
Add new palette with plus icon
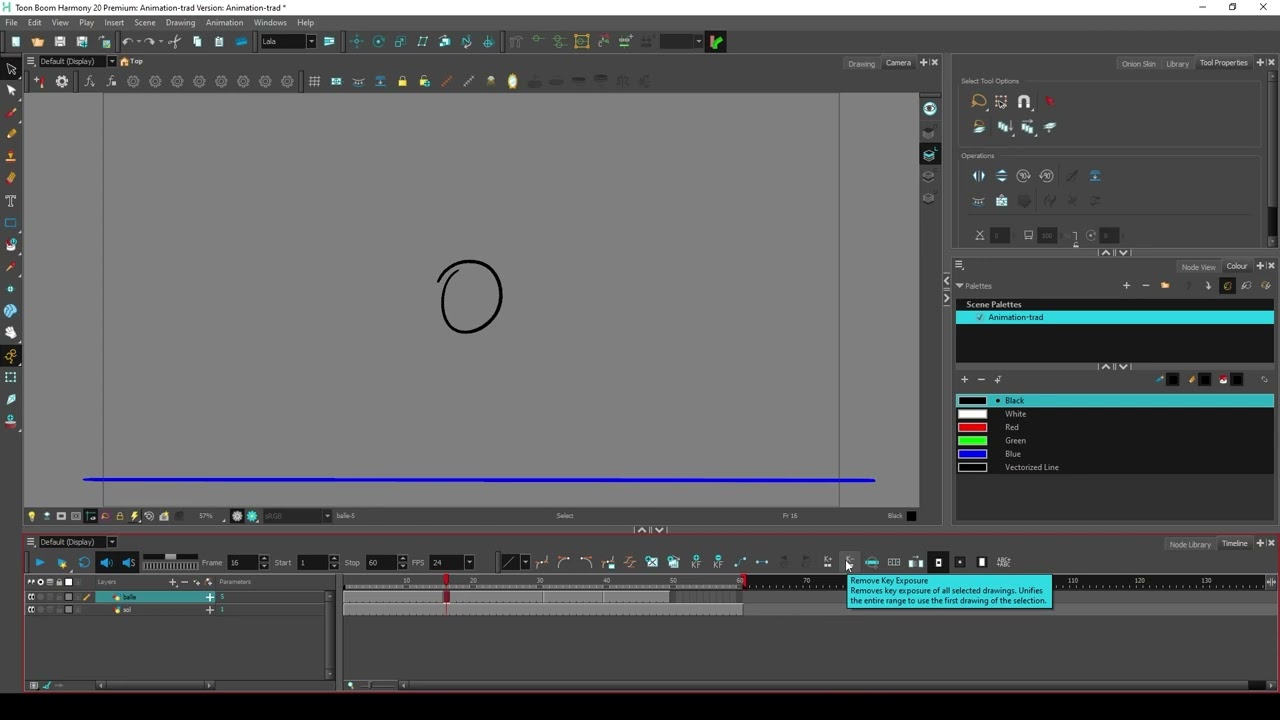1126,286
